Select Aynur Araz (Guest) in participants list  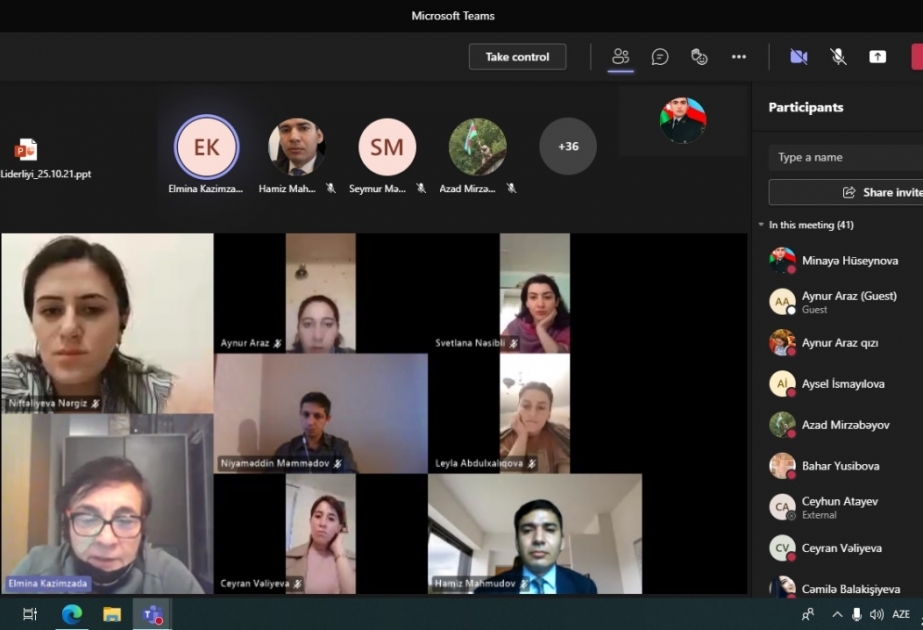840,301
